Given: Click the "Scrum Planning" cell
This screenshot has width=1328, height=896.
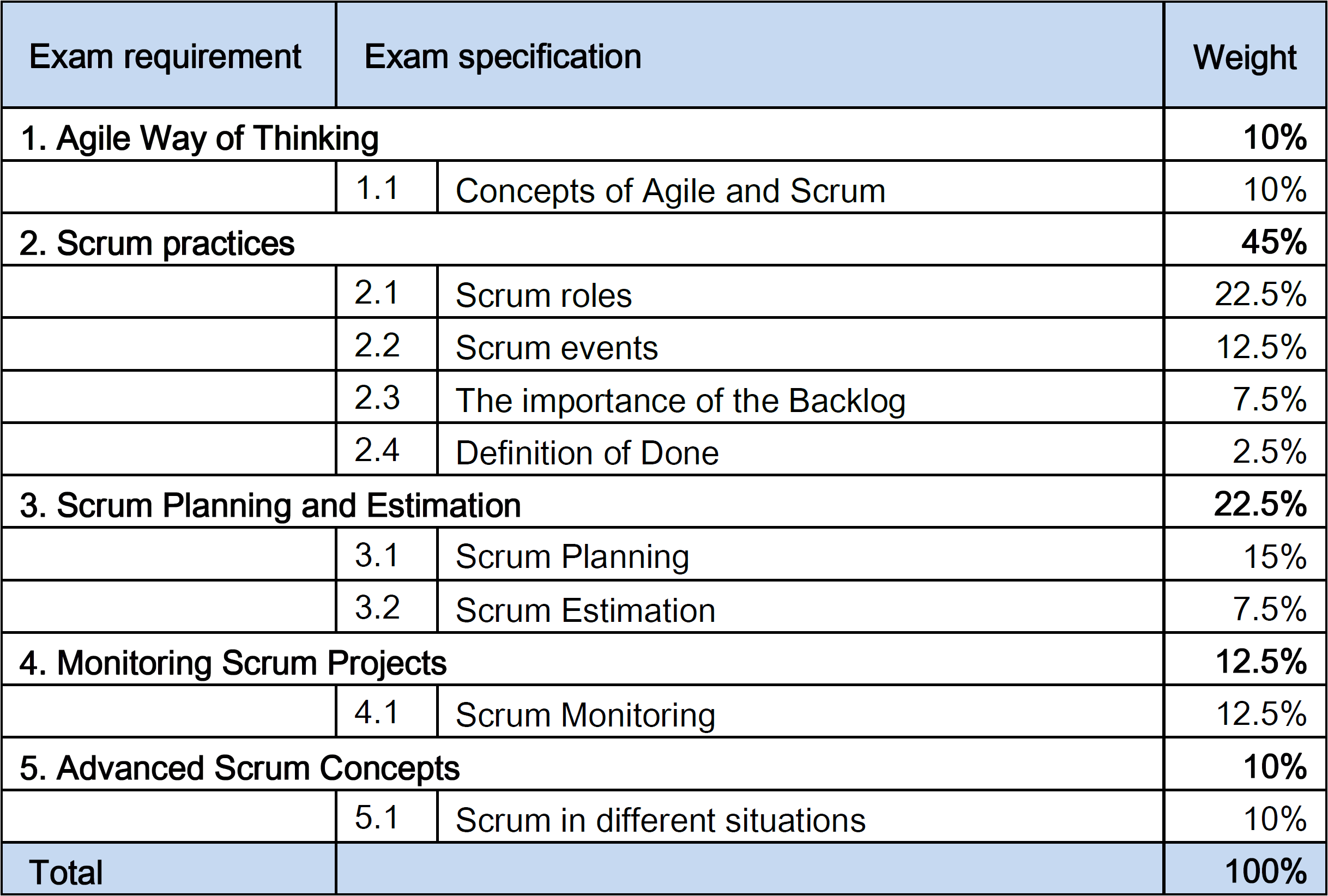Looking at the screenshot, I should pyautogui.click(x=800, y=554).
